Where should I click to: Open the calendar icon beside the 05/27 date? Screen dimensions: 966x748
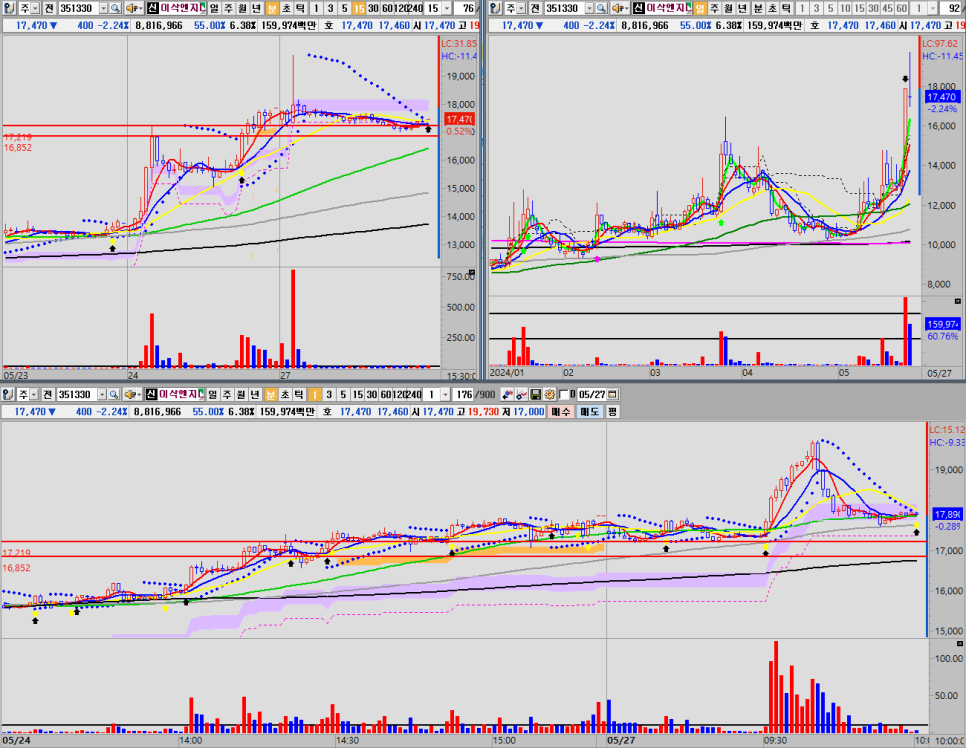[613, 394]
